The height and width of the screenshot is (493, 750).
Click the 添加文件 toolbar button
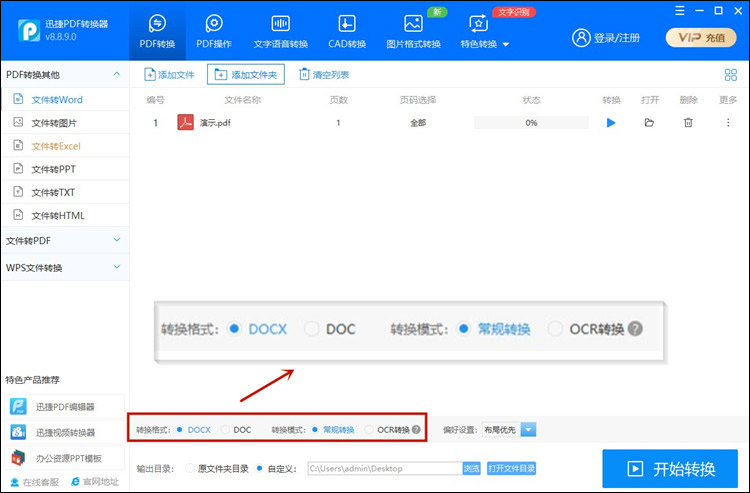169,75
